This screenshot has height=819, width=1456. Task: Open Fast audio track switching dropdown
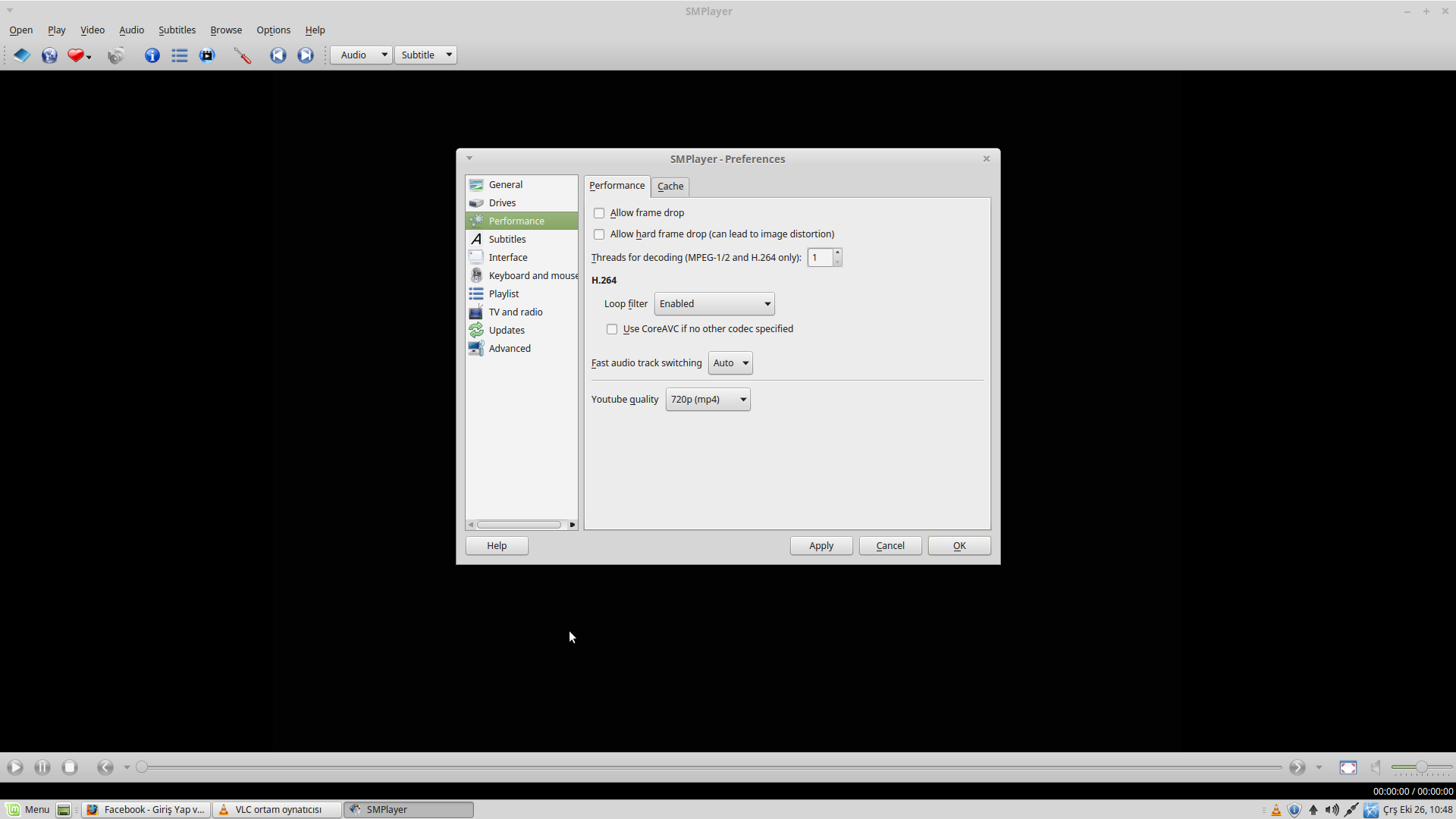[730, 363]
